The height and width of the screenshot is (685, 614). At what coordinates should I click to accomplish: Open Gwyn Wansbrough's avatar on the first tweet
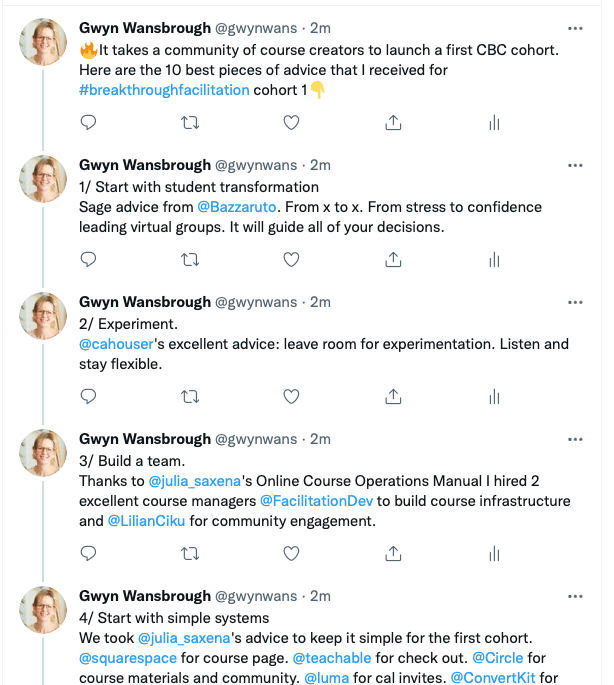[x=43, y=42]
